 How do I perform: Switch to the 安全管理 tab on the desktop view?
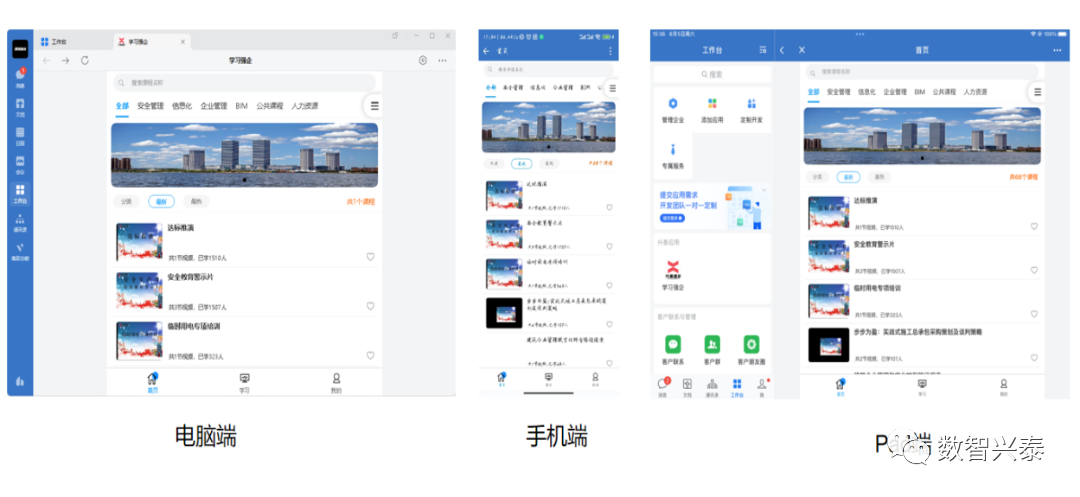click(150, 105)
